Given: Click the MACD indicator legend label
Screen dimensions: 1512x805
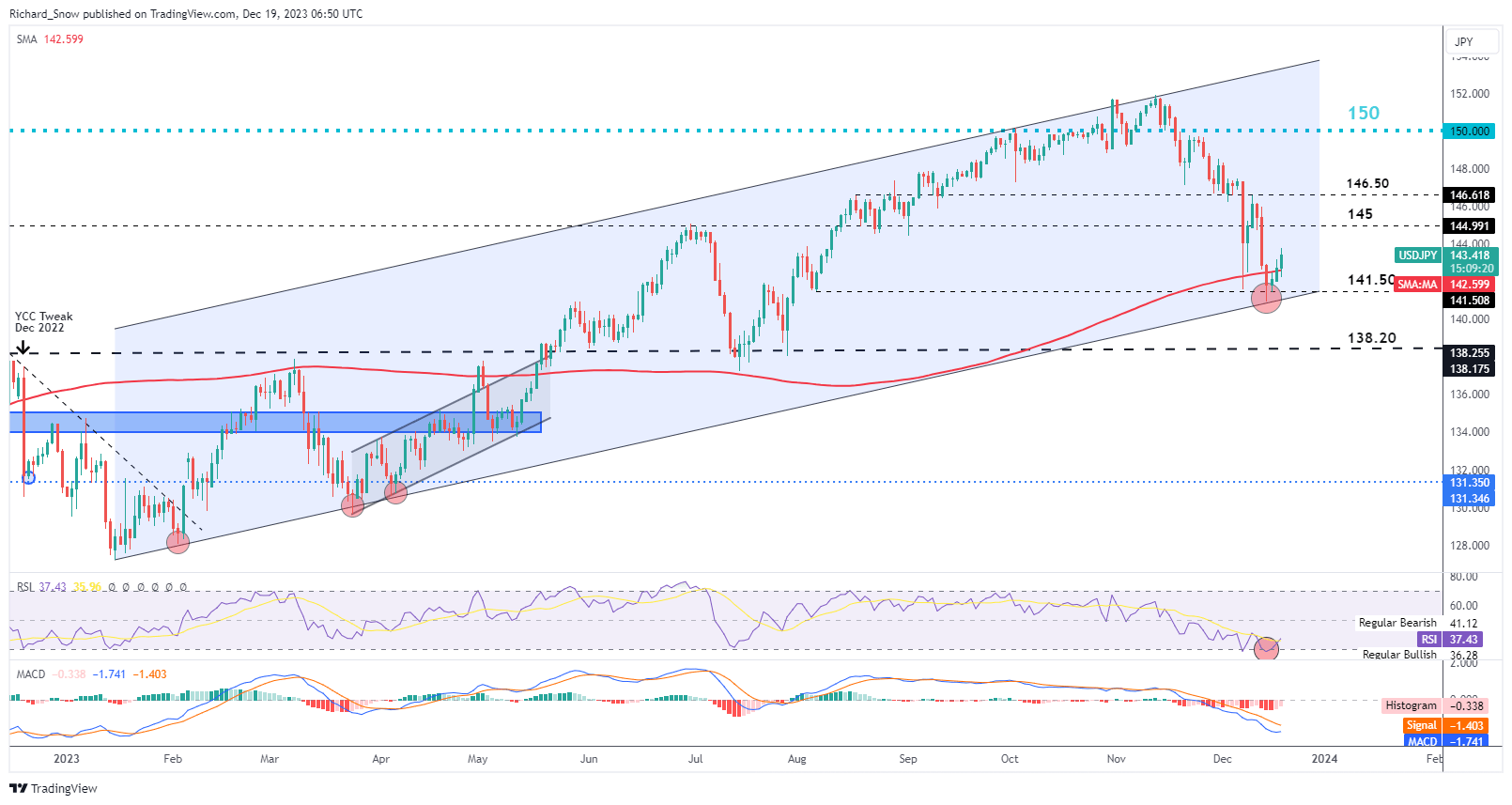Looking at the screenshot, I should click(x=31, y=674).
